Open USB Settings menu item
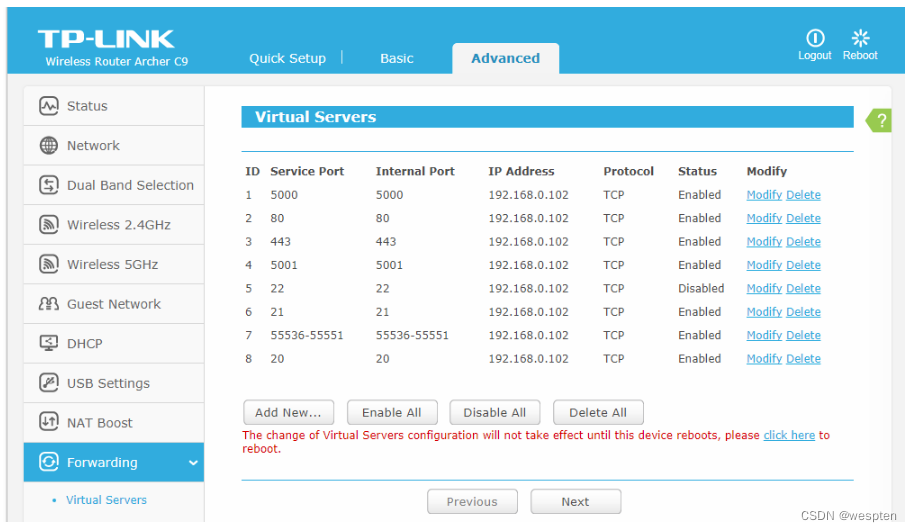The height and width of the screenshot is (532, 912). click(113, 383)
